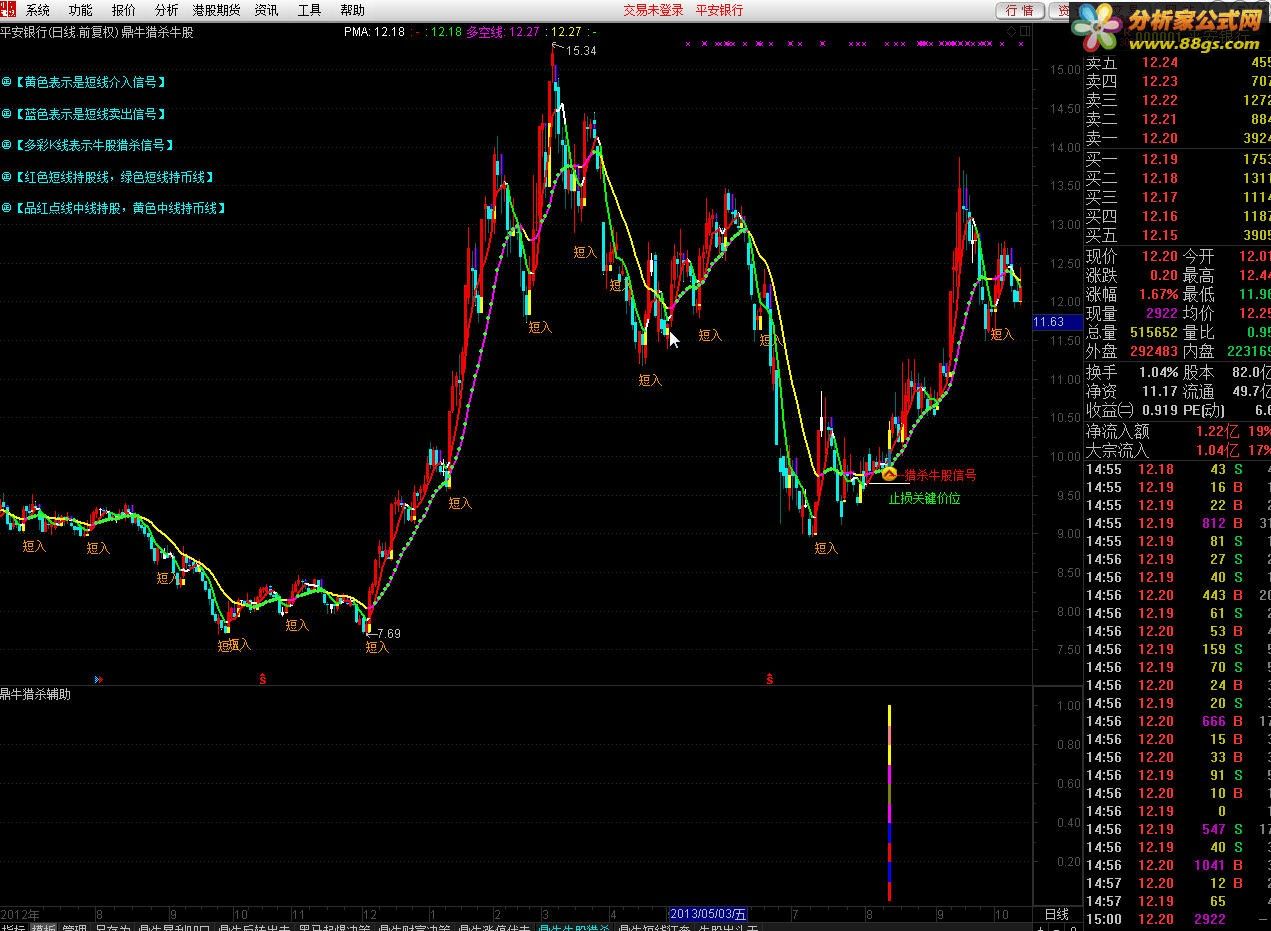Click the 大宗流入 1.04亿 row
The width and height of the screenshot is (1271, 931).
(1177, 450)
